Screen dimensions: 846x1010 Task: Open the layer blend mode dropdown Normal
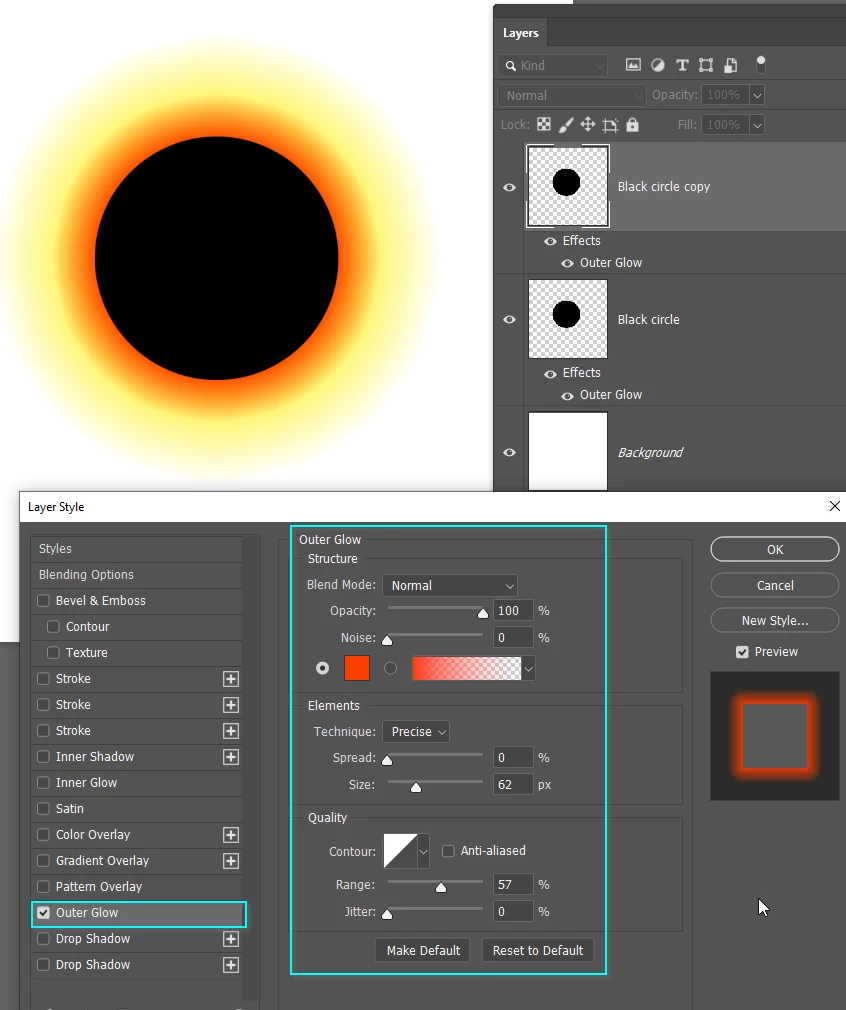click(x=572, y=95)
